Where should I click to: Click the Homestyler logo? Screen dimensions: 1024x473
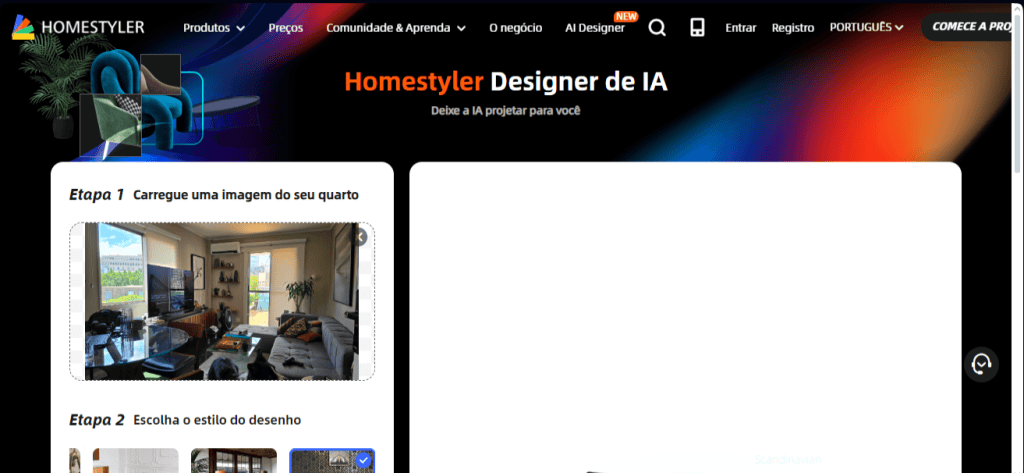point(78,27)
